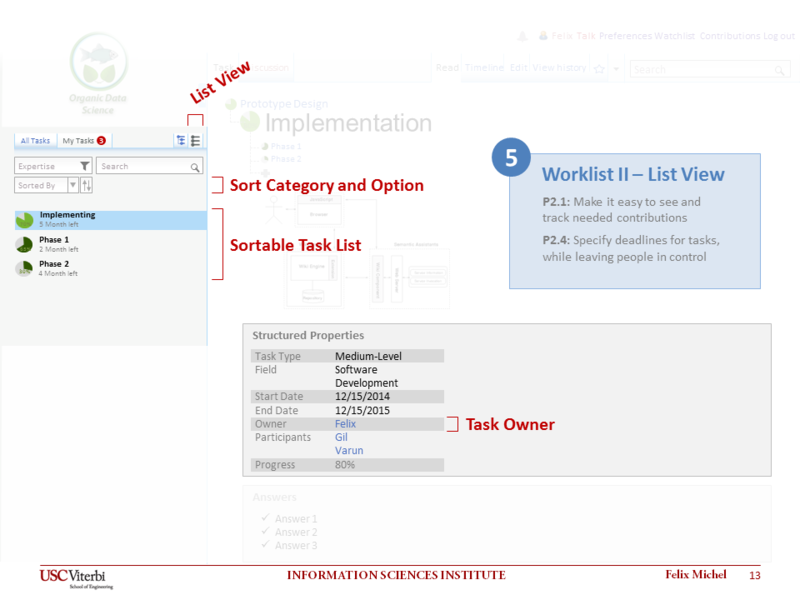This screenshot has height=600, width=800.
Task: Click the ascending/descending sort arrows icon
Action: pos(86,184)
